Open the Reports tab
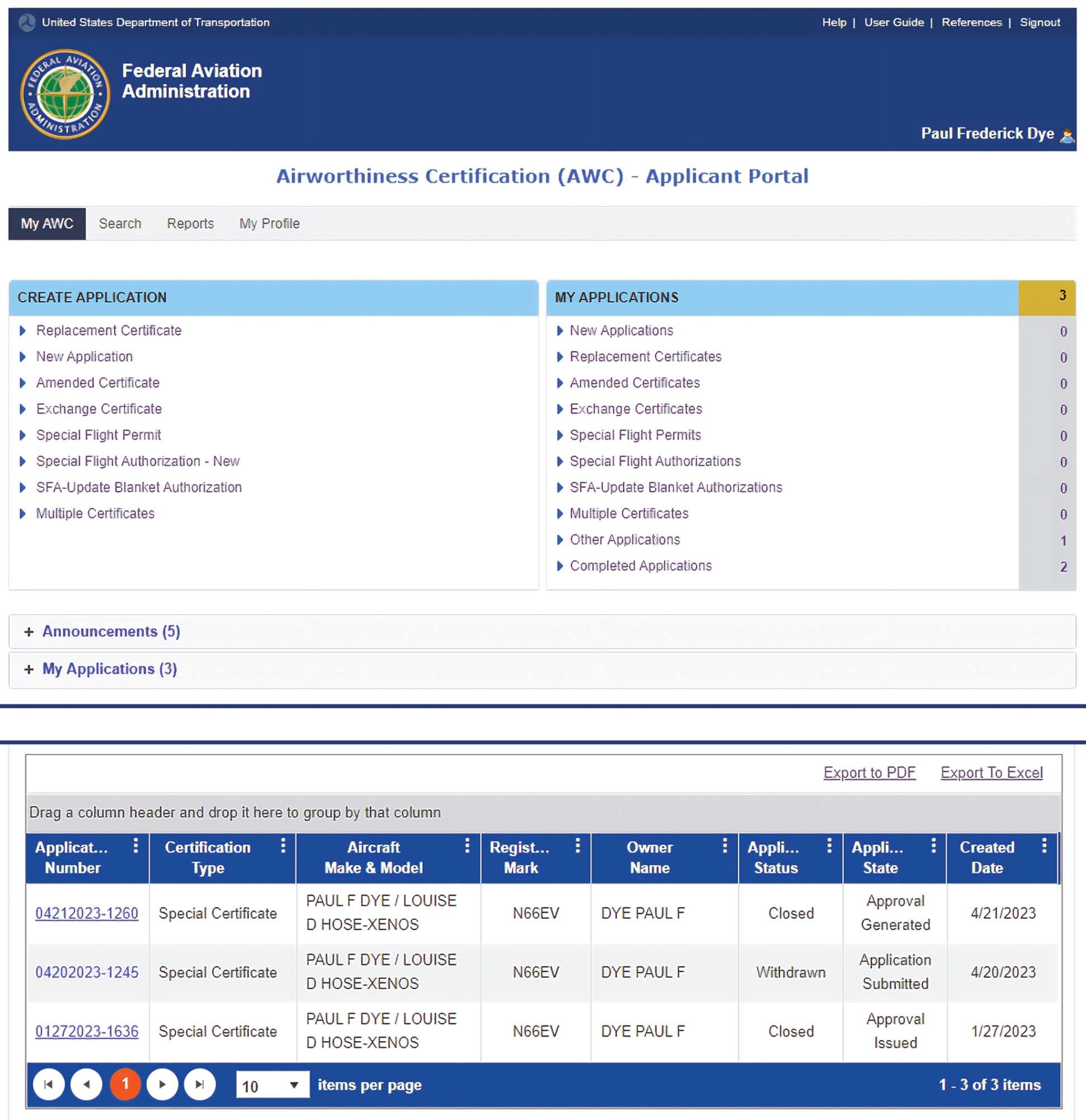The height and width of the screenshot is (1120, 1086). pos(190,223)
